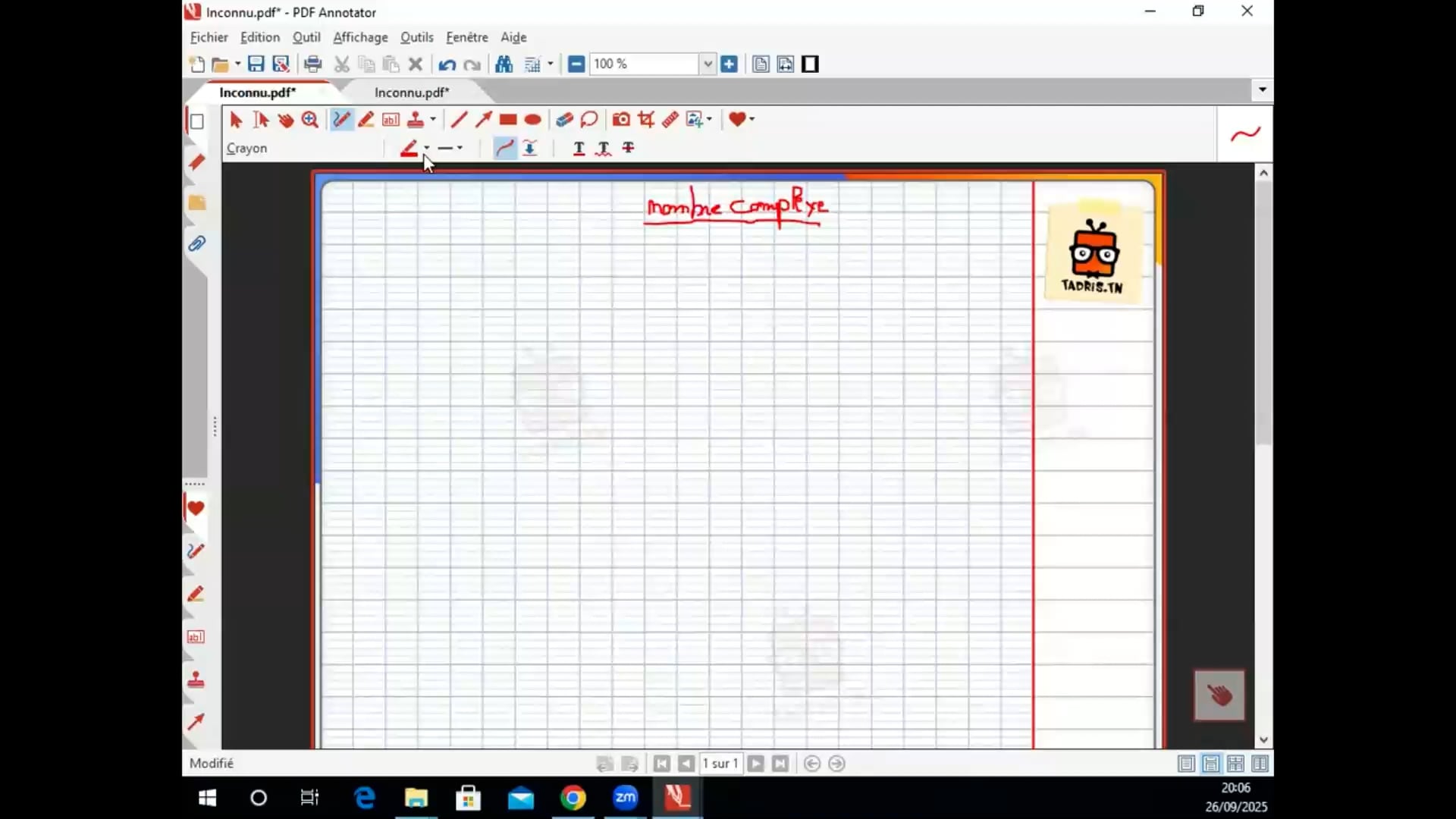This screenshot has width=1456, height=819.
Task: Toggle full screen mode in toolbar
Action: 810,64
